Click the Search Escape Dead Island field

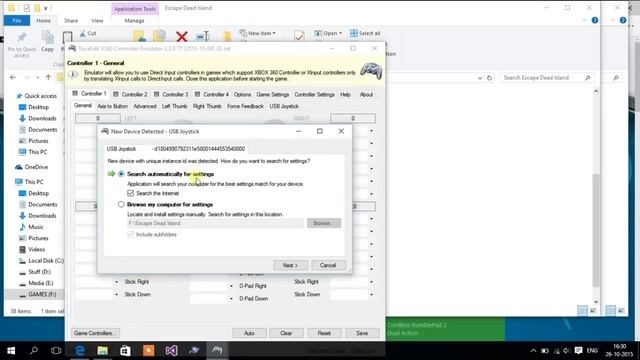click(x=547, y=78)
